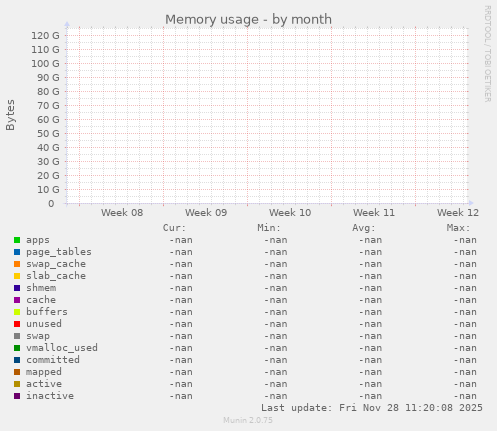Click the empty memory graph plot area

267,115
